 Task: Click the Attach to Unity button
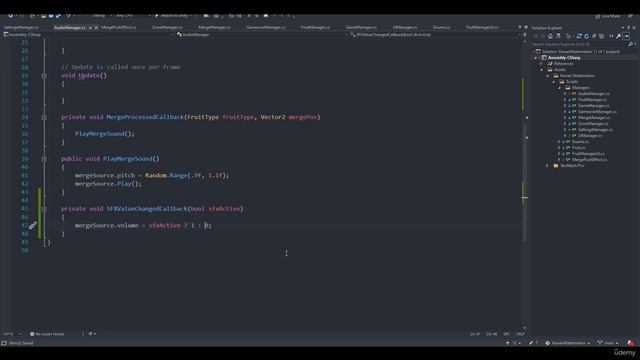[x=171, y=16]
